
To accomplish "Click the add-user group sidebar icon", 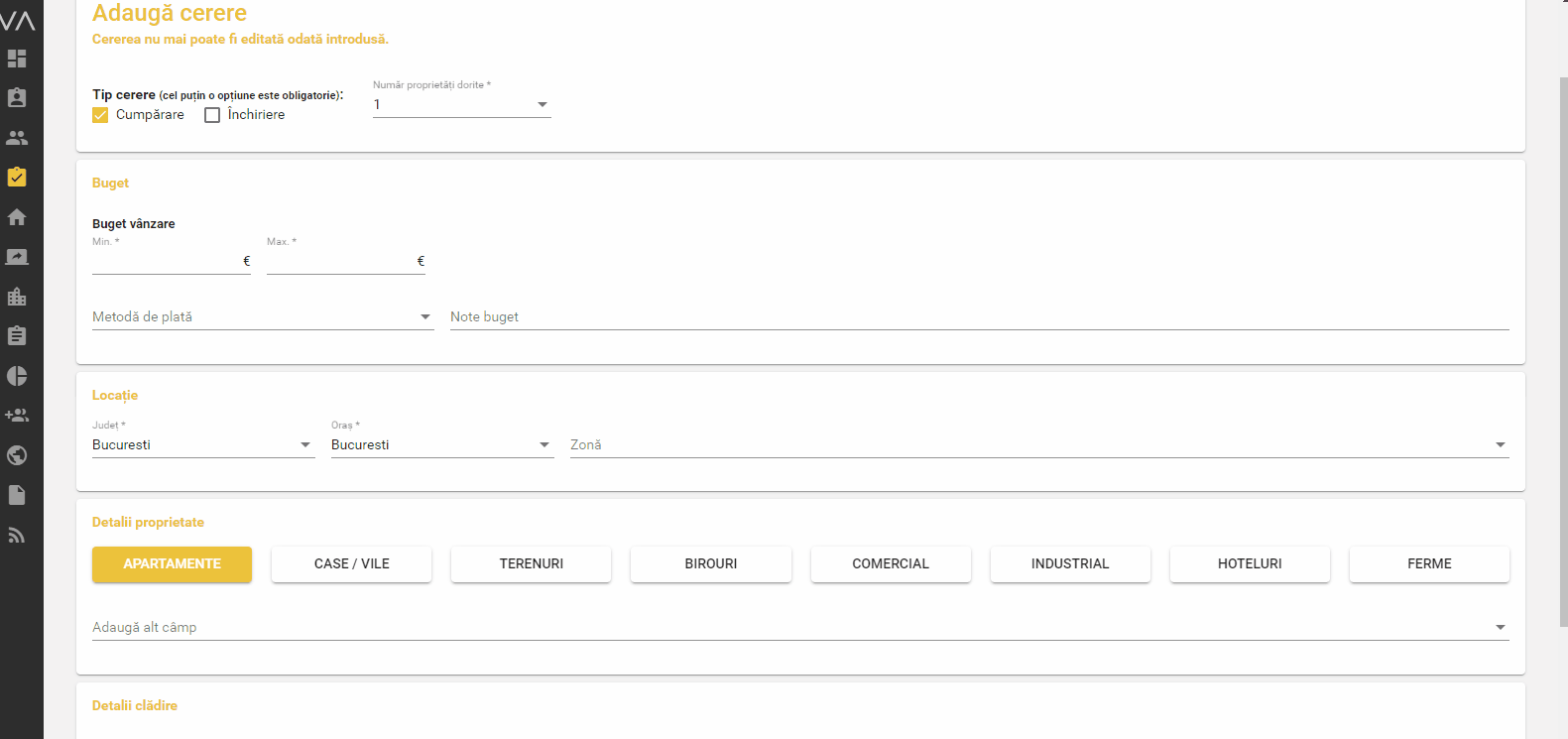I will coord(17,416).
